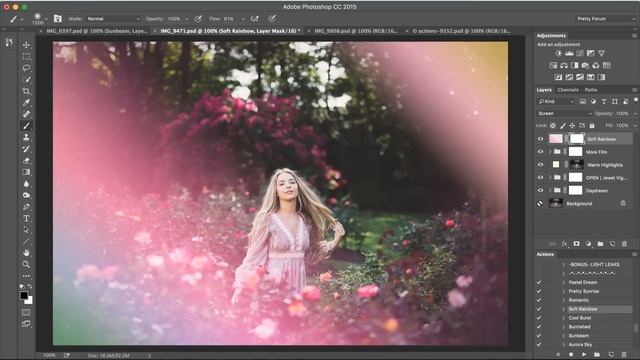Select the Clone Stamp tool

coord(27,137)
